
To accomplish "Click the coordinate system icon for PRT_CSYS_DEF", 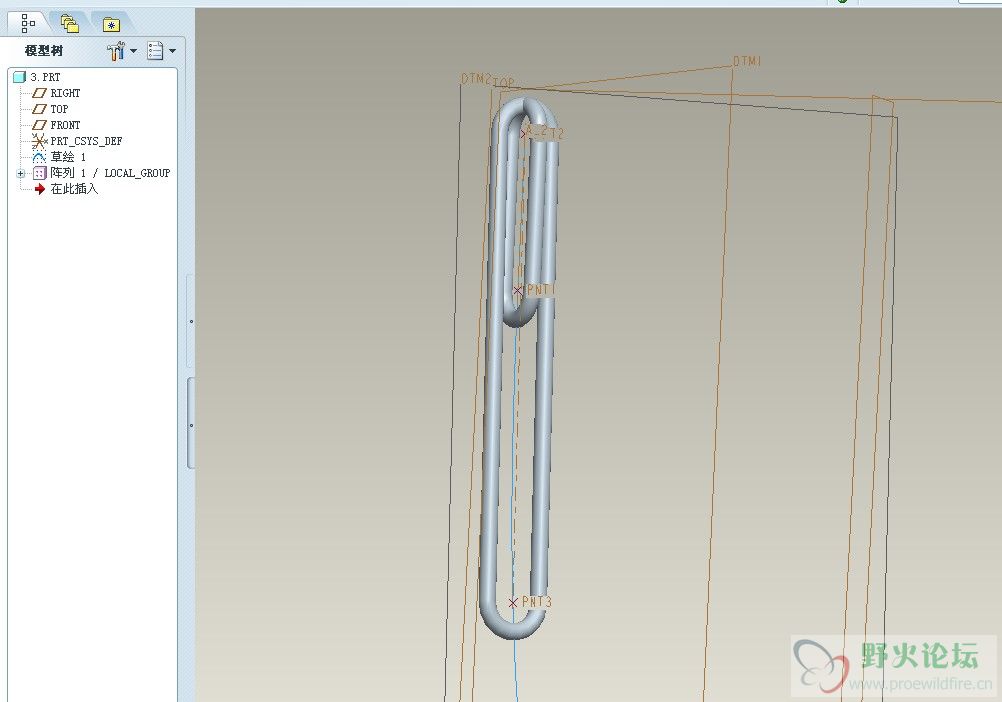I will (x=40, y=141).
